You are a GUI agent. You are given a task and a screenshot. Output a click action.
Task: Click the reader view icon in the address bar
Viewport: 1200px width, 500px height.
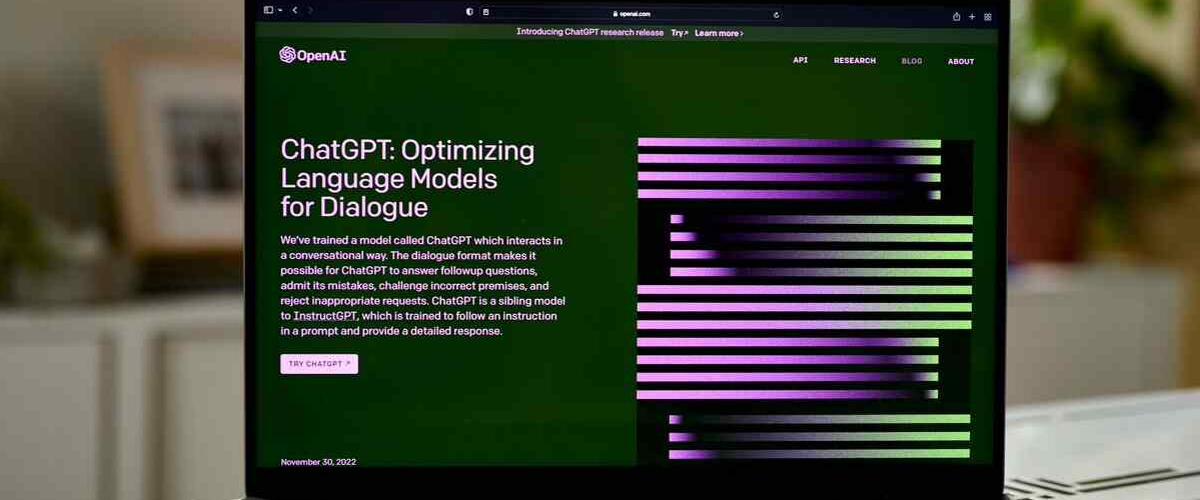click(x=487, y=13)
